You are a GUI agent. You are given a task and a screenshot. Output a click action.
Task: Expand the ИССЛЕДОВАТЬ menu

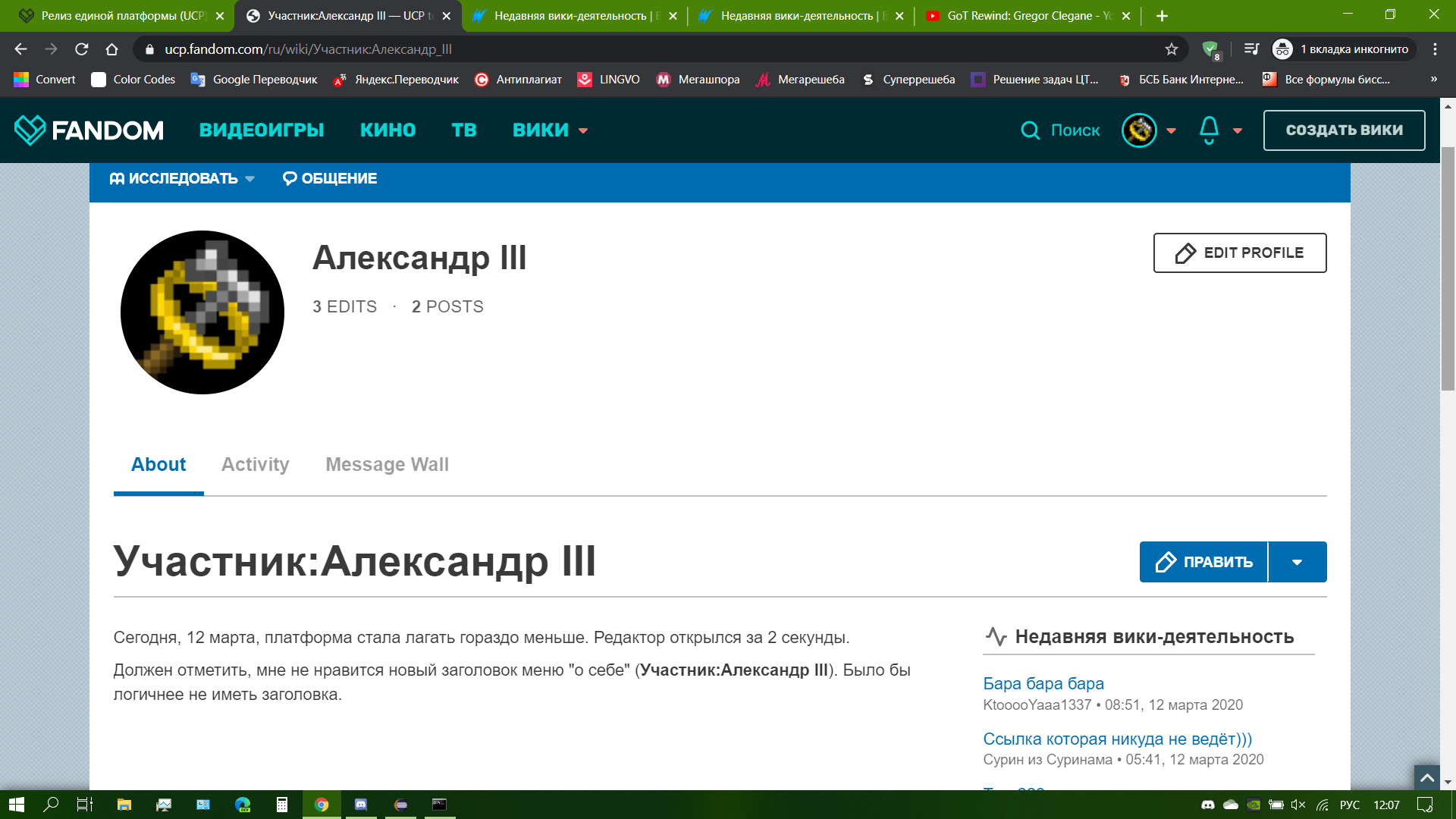click(182, 179)
